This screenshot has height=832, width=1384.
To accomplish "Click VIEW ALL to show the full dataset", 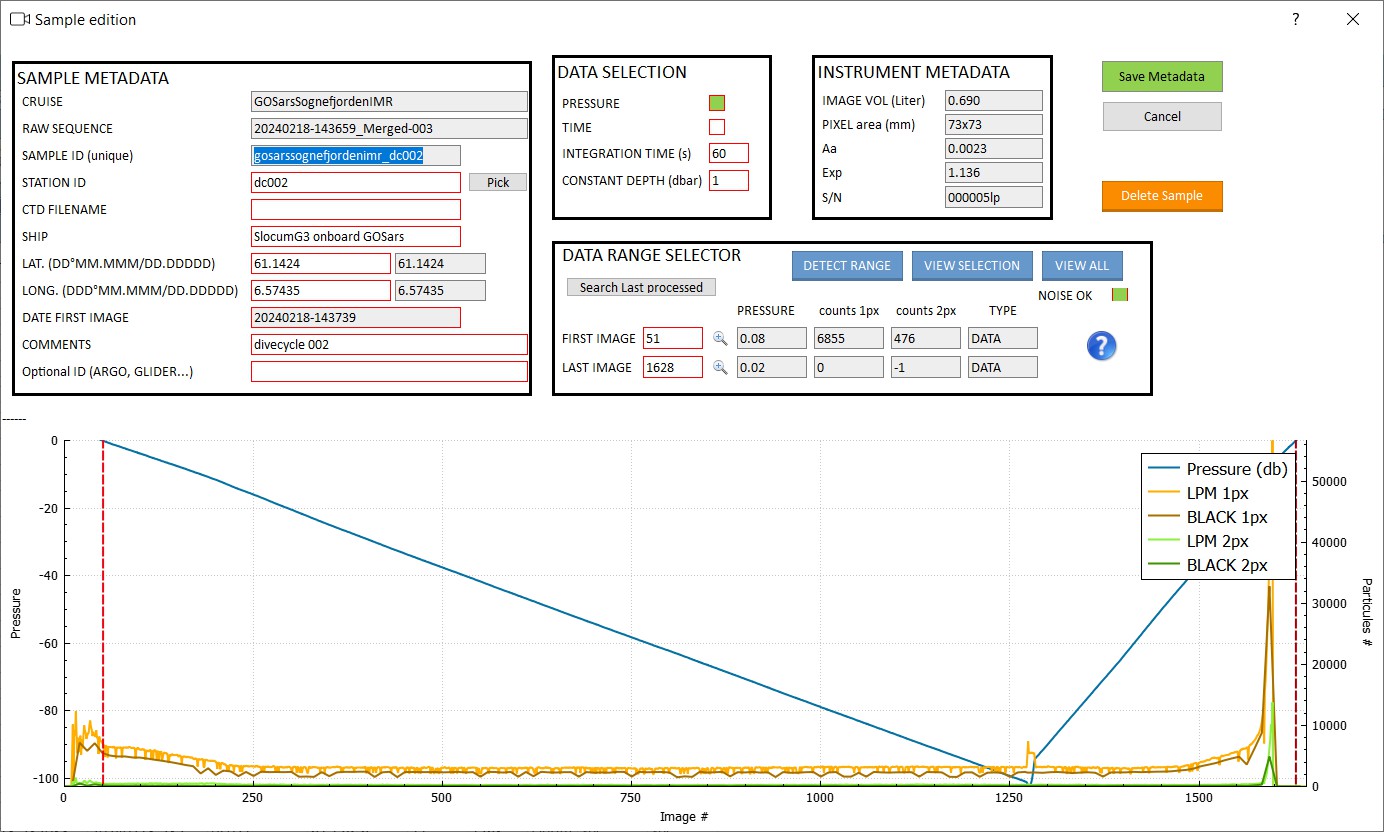I will point(1082,265).
